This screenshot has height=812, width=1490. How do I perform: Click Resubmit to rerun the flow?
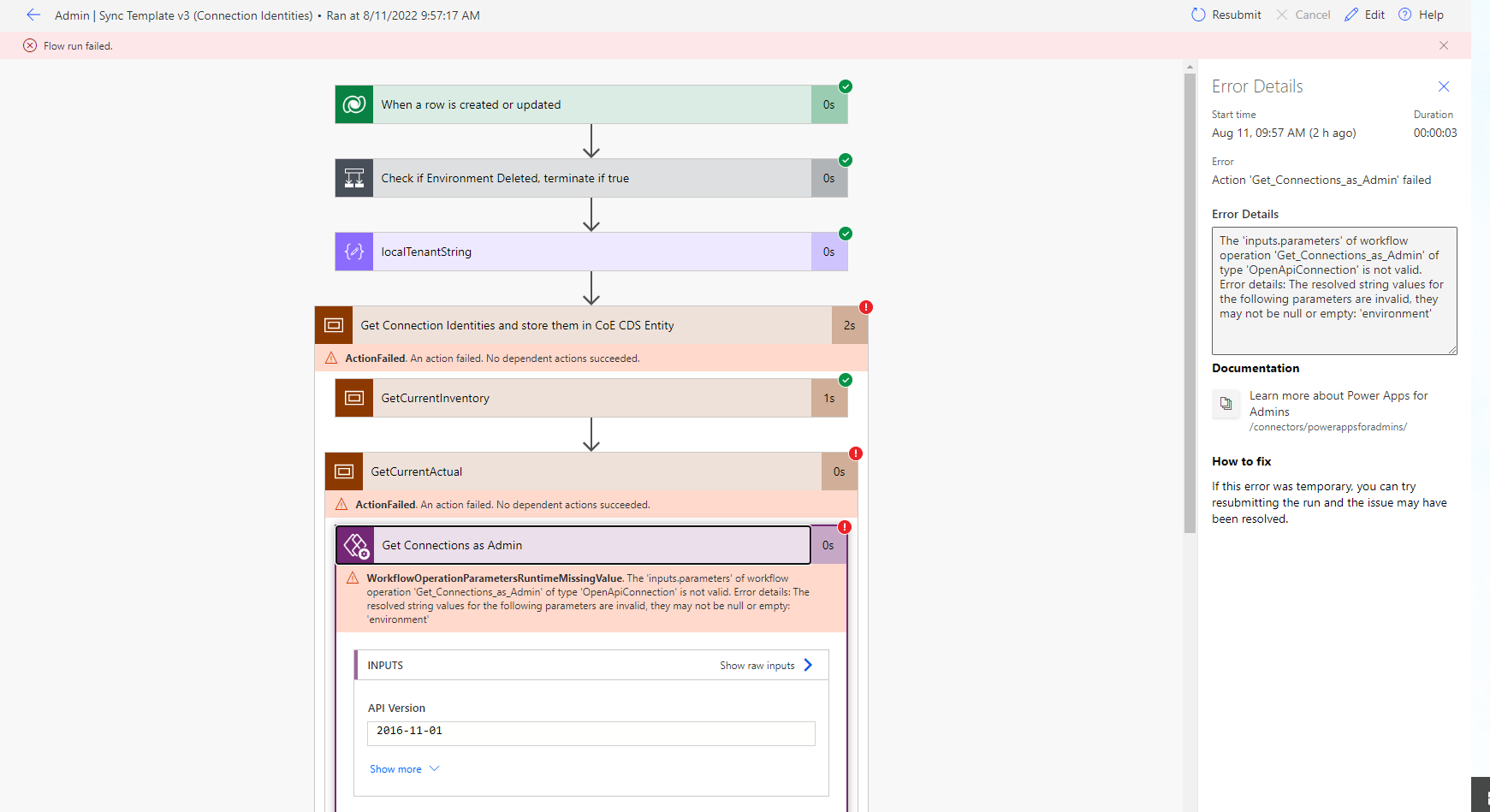pyautogui.click(x=1225, y=15)
